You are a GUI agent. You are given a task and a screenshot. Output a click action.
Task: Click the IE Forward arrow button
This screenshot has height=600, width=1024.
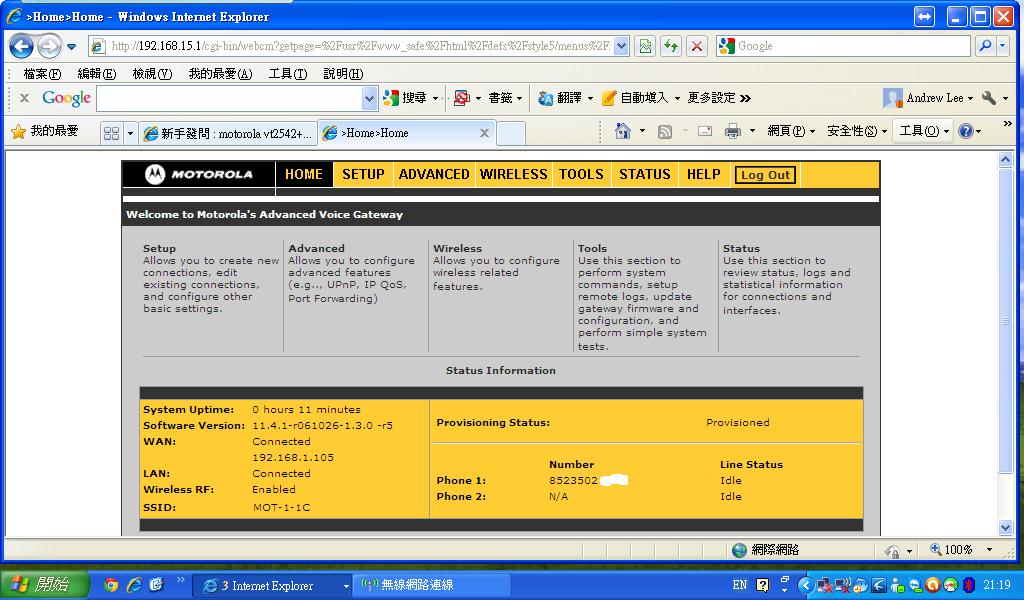click(x=50, y=46)
